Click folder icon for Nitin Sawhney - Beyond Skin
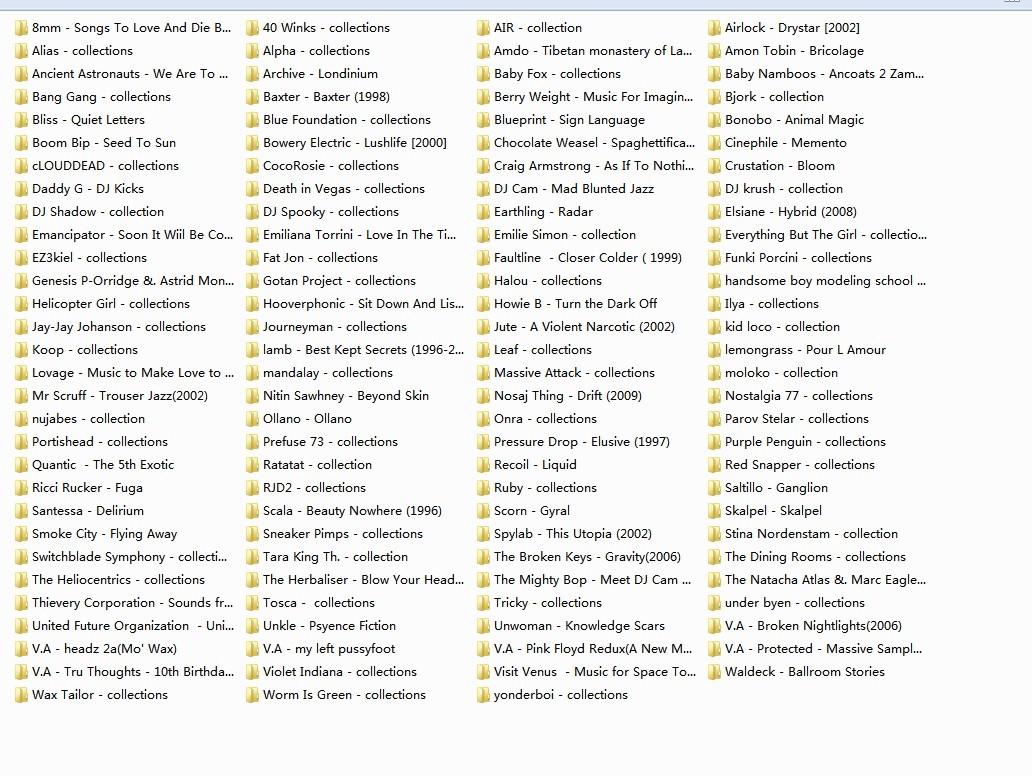This screenshot has width=1032, height=776. (x=252, y=396)
